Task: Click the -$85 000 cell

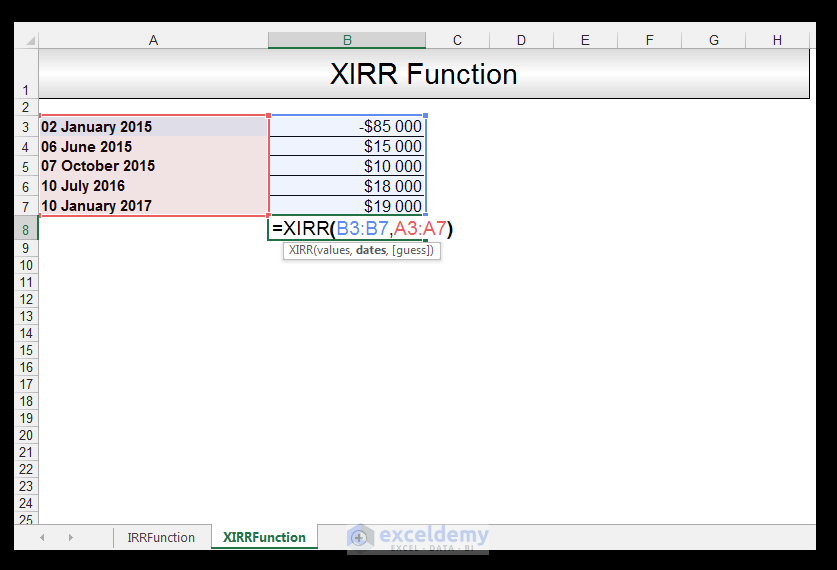Action: coord(347,126)
